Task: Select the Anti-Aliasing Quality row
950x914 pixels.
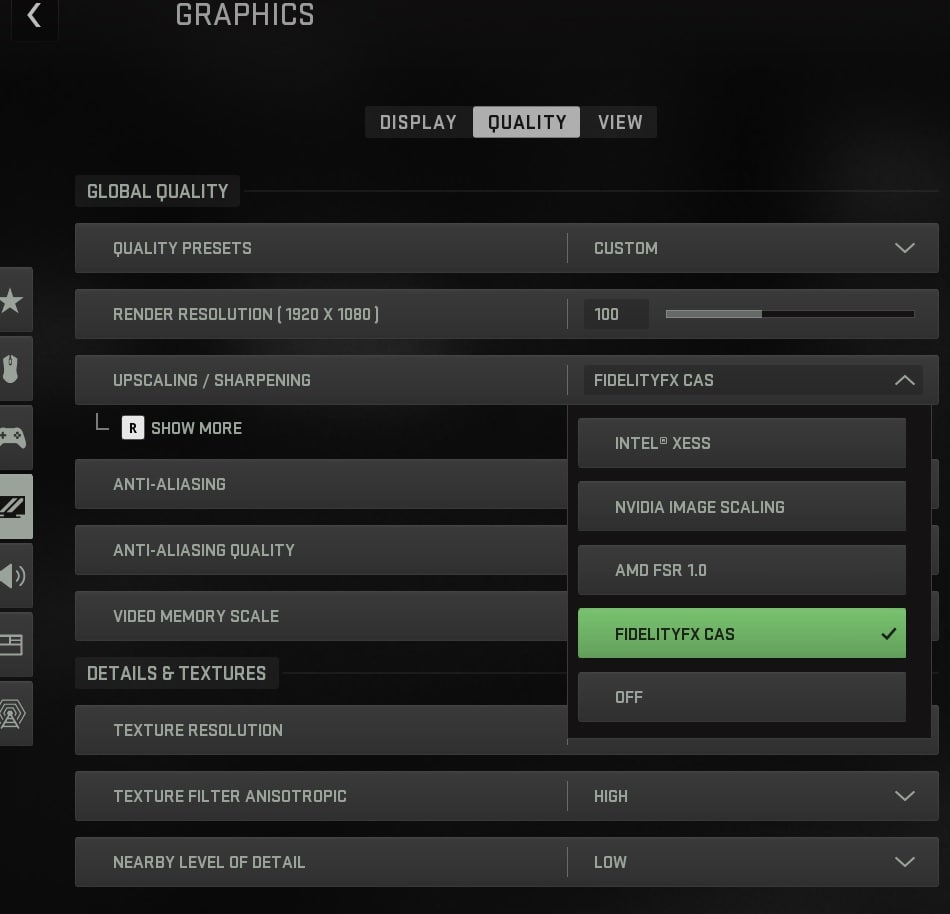Action: pyautogui.click(x=321, y=550)
